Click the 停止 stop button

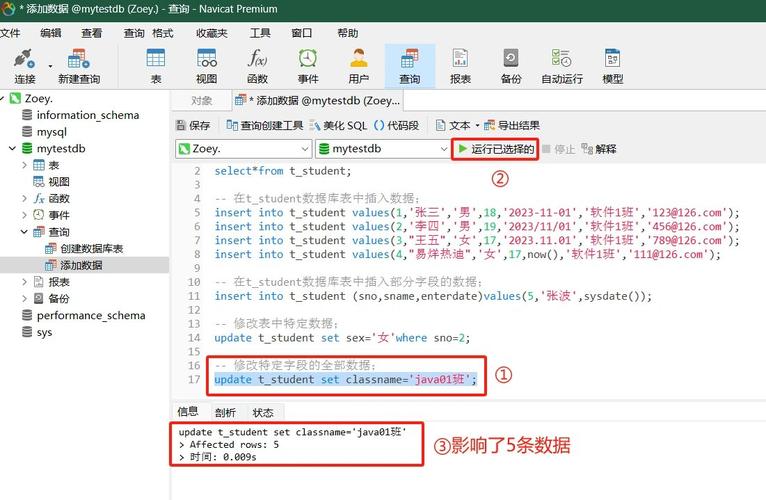558,149
